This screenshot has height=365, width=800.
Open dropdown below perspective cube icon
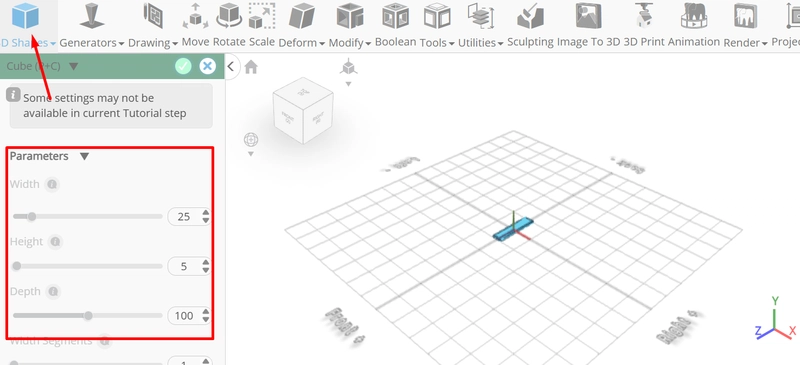[x=348, y=84]
